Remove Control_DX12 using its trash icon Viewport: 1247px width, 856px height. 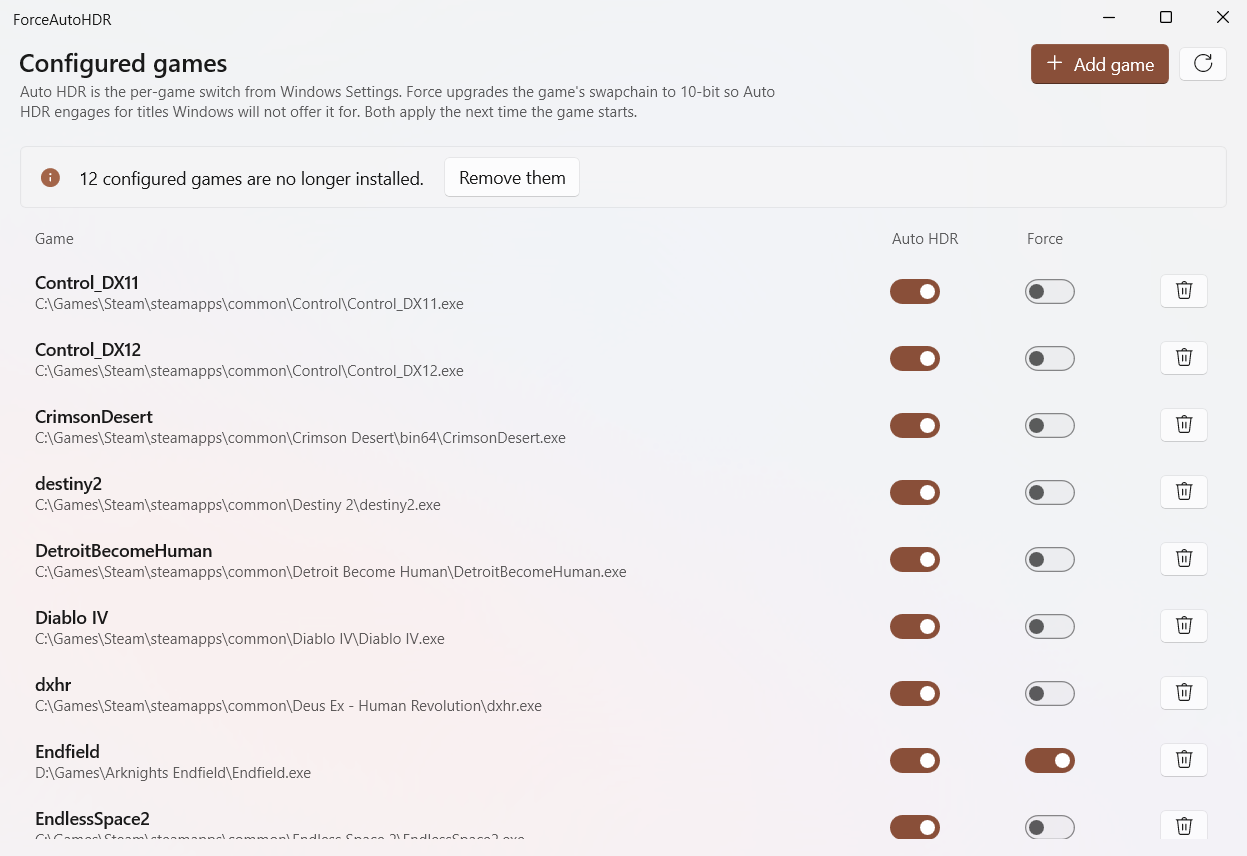(1184, 358)
